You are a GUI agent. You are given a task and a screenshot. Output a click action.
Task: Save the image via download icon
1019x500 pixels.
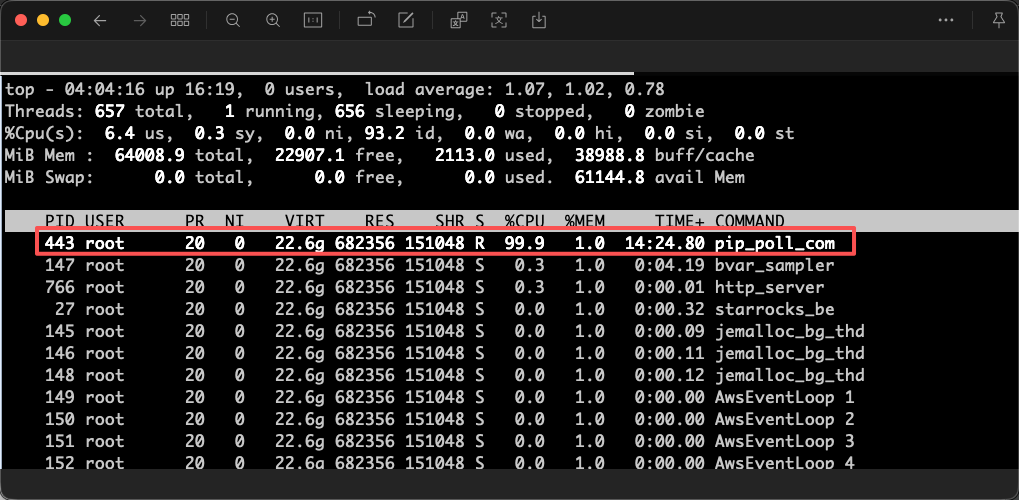539,20
